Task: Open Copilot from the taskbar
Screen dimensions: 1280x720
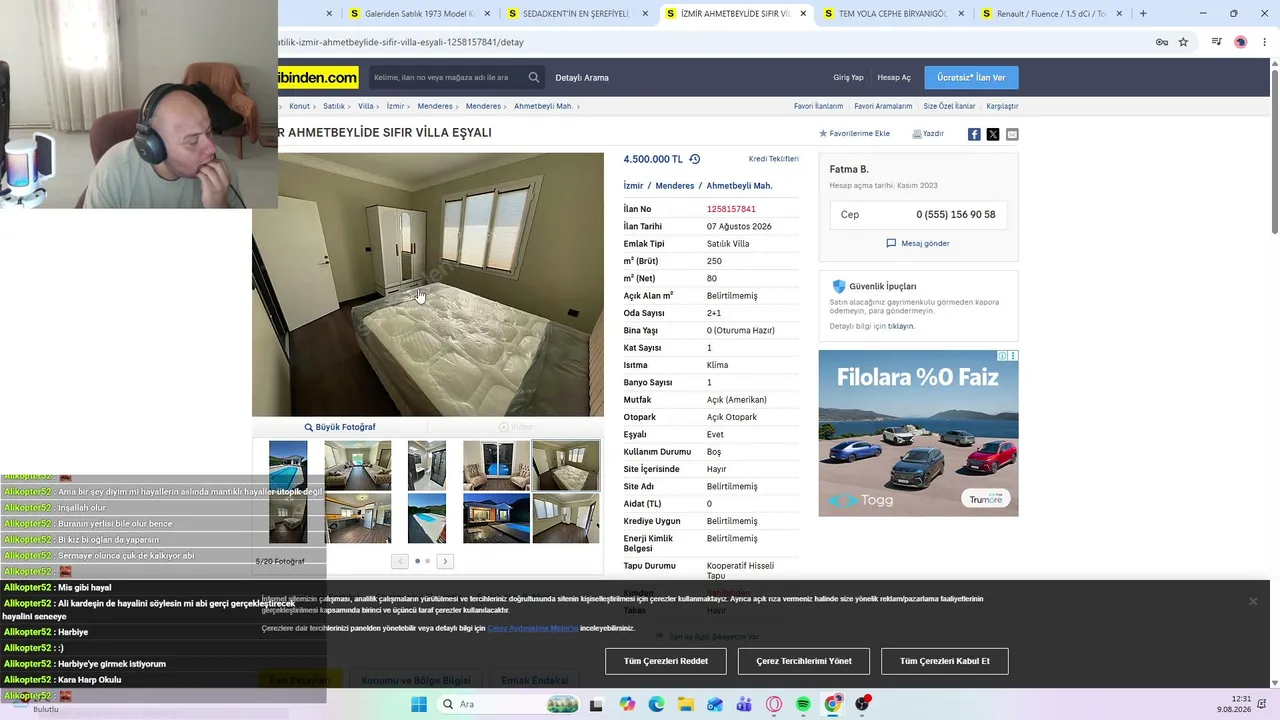Action: (x=627, y=704)
